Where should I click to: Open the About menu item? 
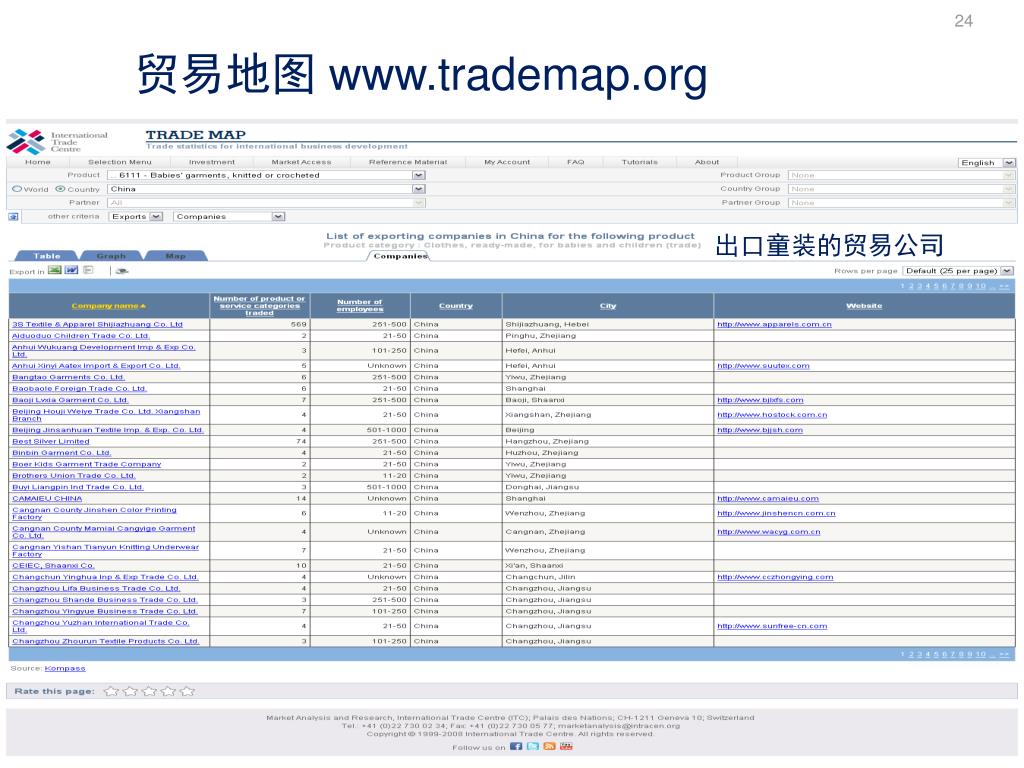point(707,162)
